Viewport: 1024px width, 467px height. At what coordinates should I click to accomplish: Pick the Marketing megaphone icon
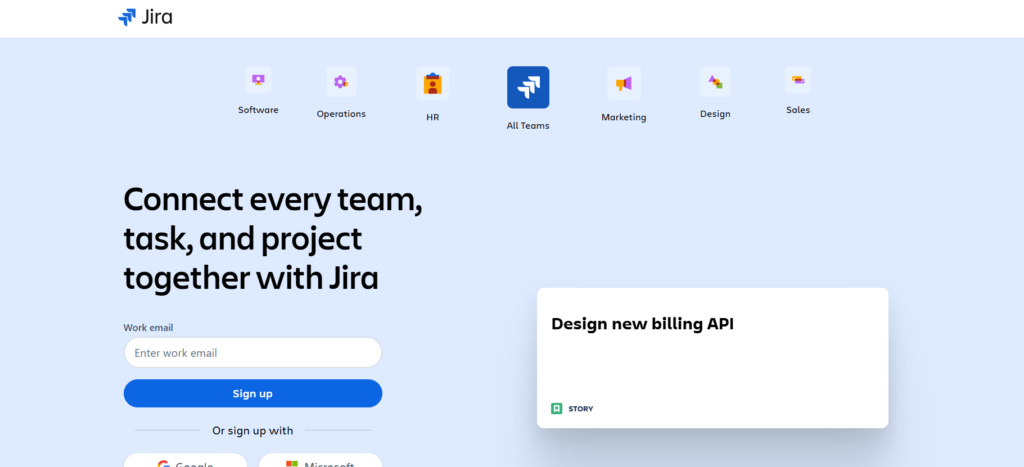[x=624, y=84]
